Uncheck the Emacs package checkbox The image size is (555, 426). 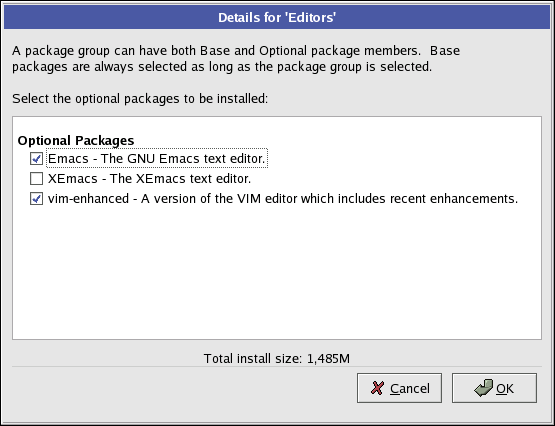[36, 159]
